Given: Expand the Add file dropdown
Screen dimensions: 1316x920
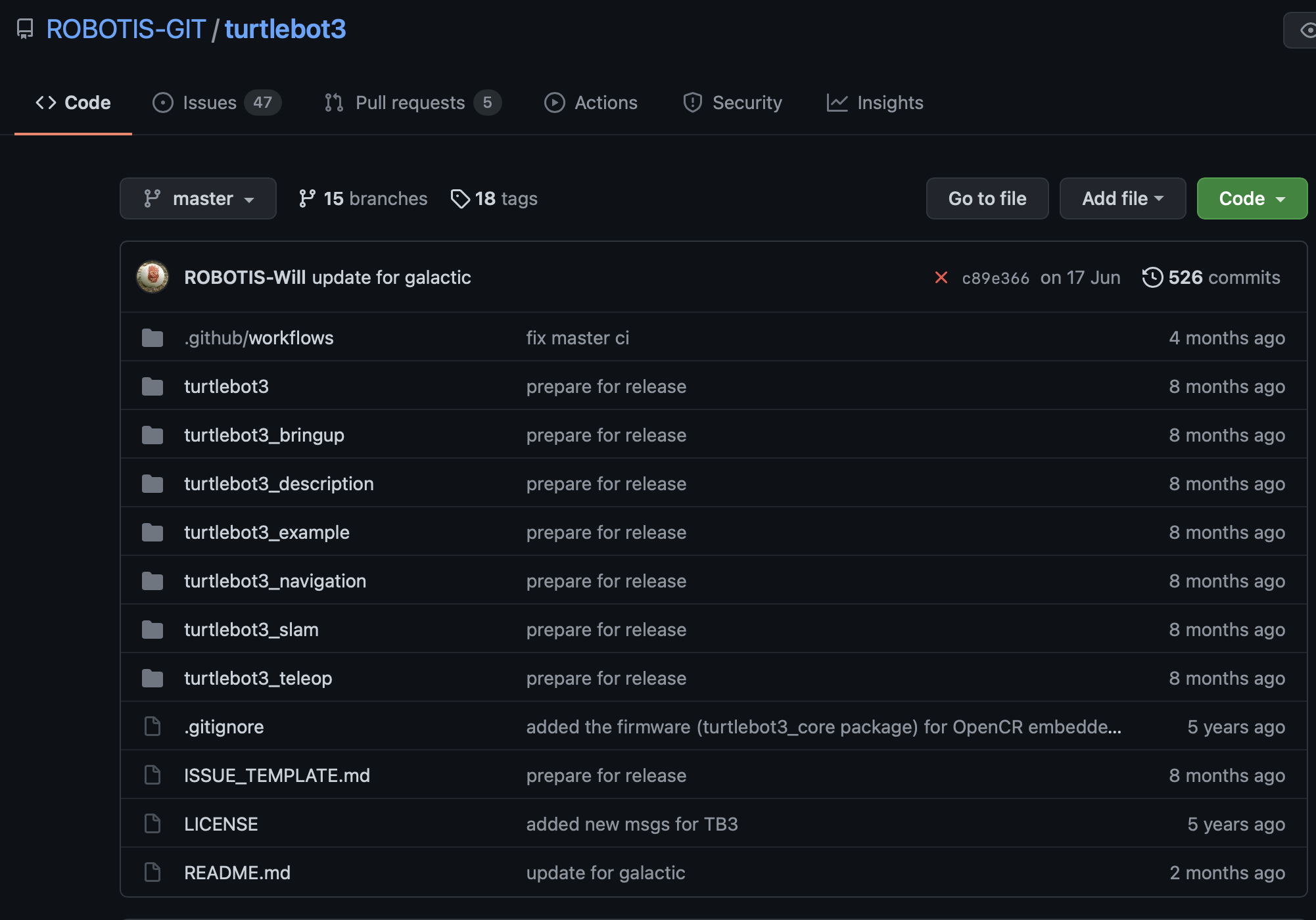Looking at the screenshot, I should point(1122,198).
